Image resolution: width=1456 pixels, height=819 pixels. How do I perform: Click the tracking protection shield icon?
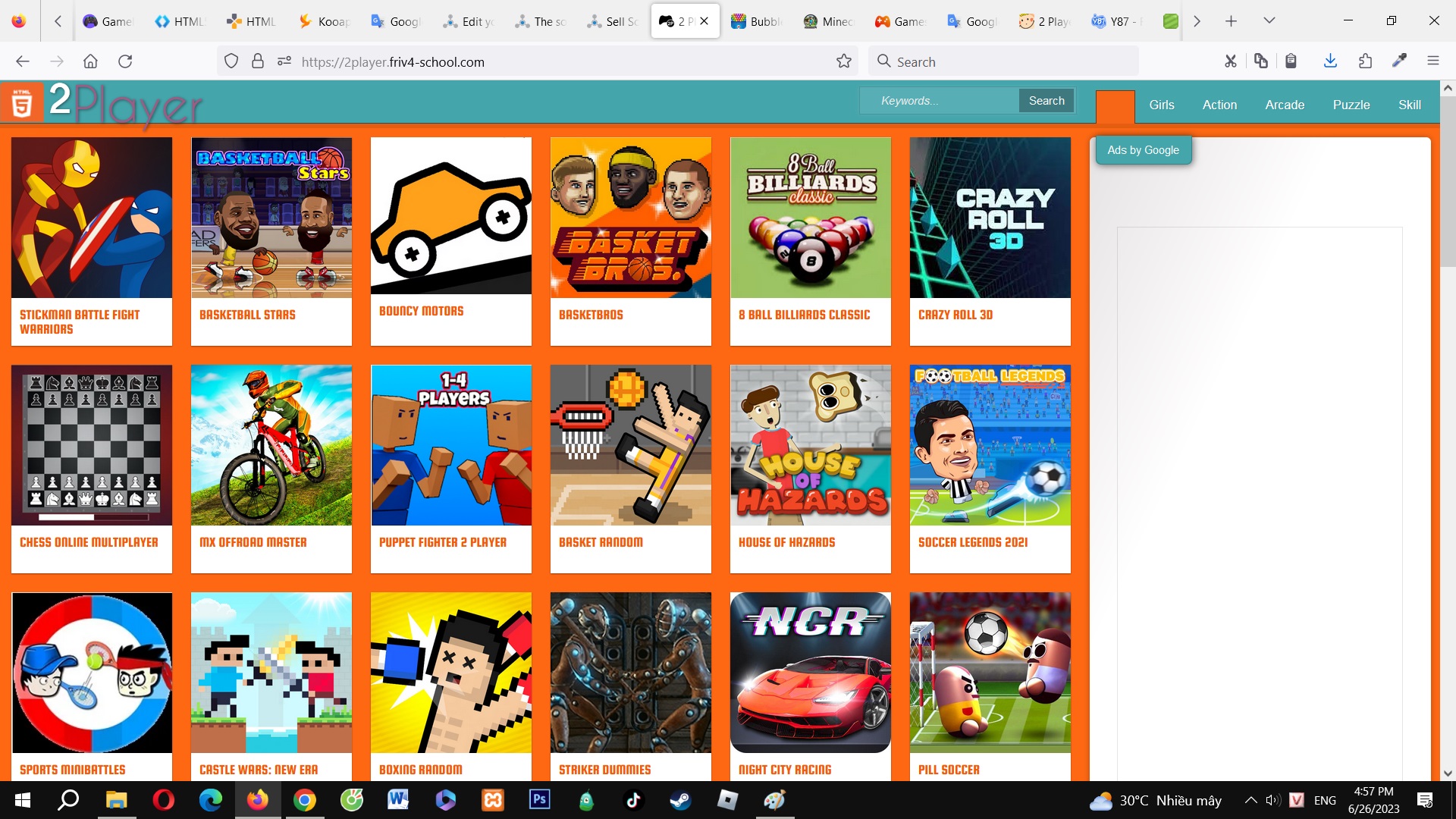pos(231,61)
